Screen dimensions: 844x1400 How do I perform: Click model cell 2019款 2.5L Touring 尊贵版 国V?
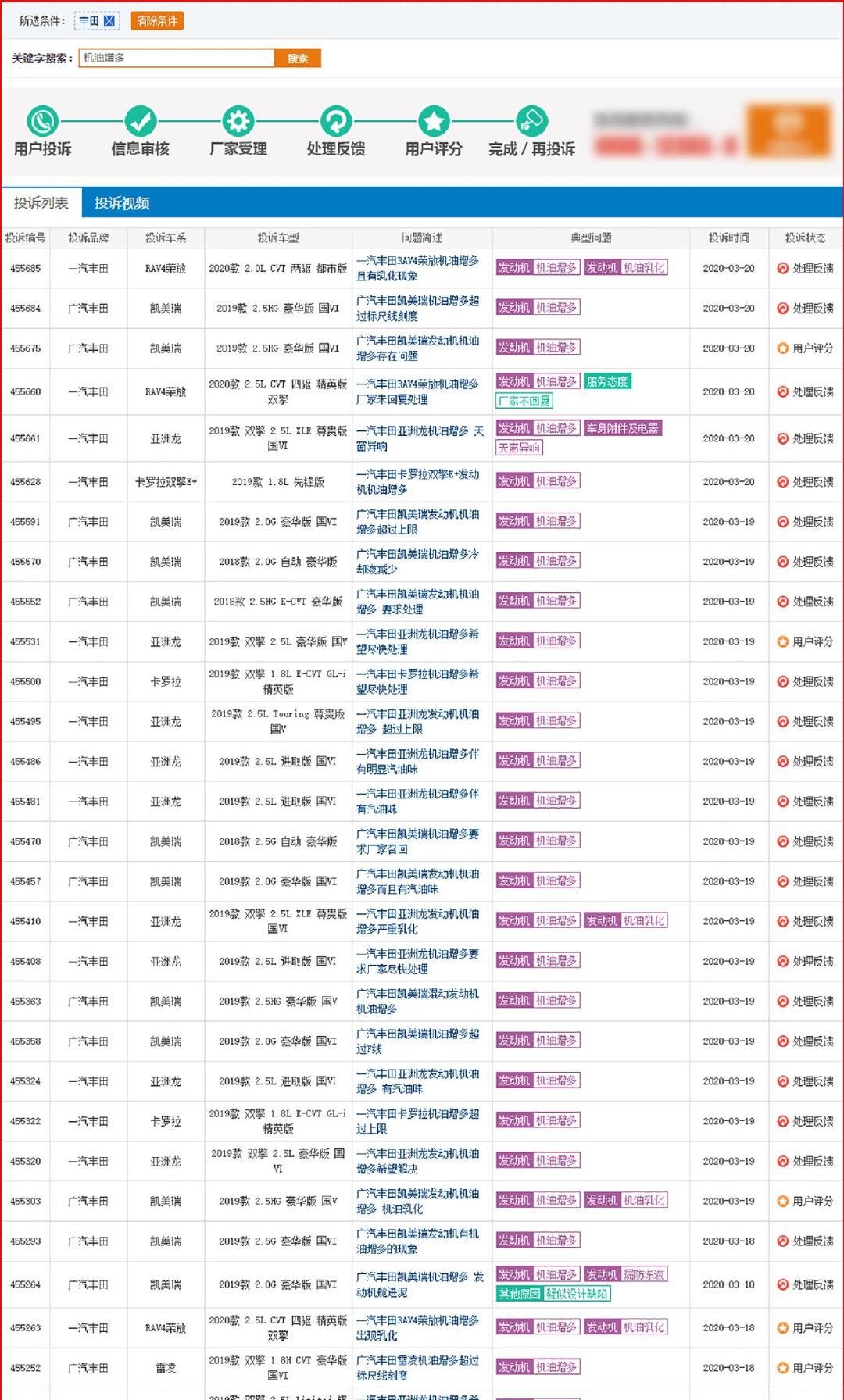coord(278,721)
